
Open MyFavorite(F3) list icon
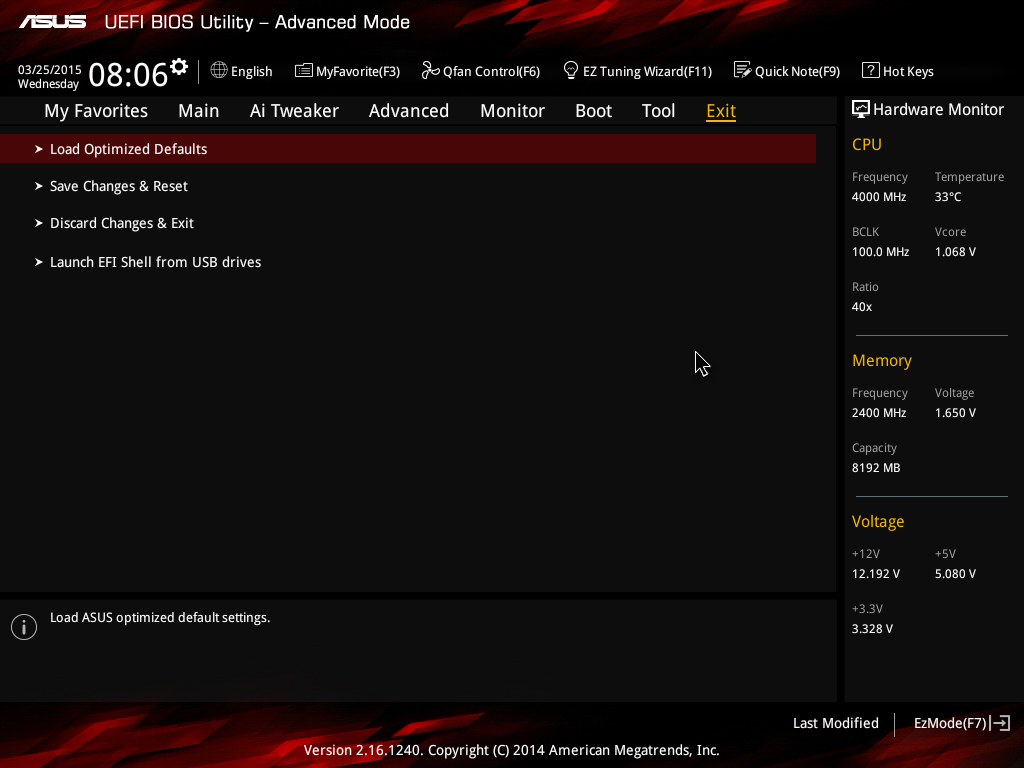[303, 71]
